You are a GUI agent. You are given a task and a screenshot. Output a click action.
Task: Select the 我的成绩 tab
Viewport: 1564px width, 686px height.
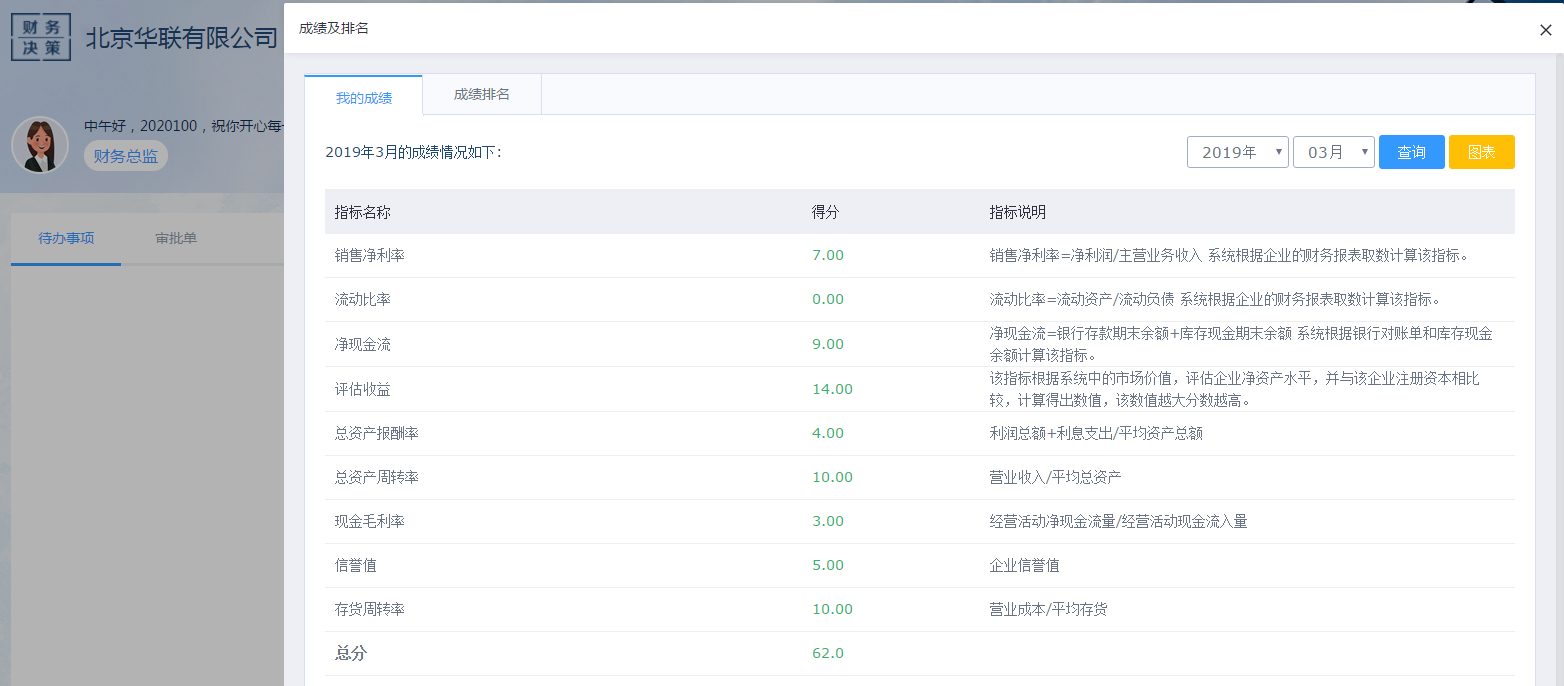[x=363, y=97]
